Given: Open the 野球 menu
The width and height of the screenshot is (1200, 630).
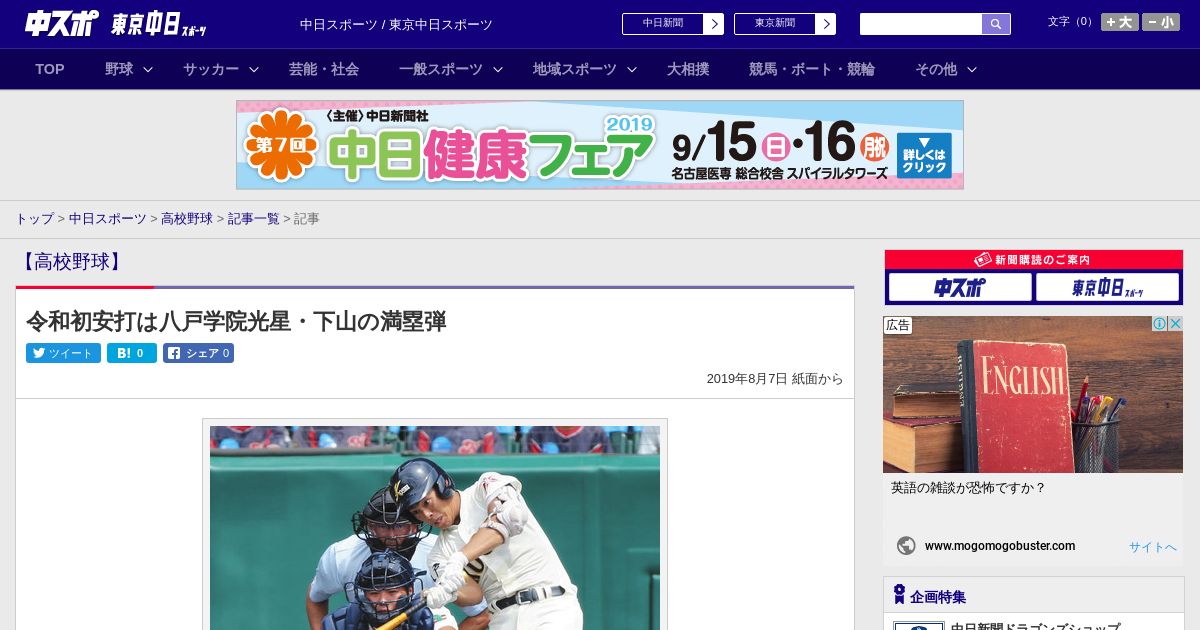Looking at the screenshot, I should click(x=119, y=69).
